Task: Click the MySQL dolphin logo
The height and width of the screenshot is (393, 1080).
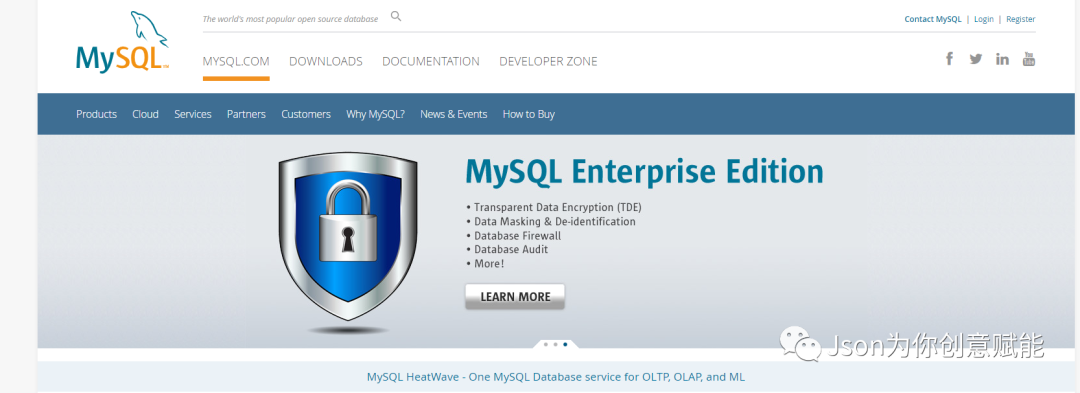Action: click(x=123, y=42)
